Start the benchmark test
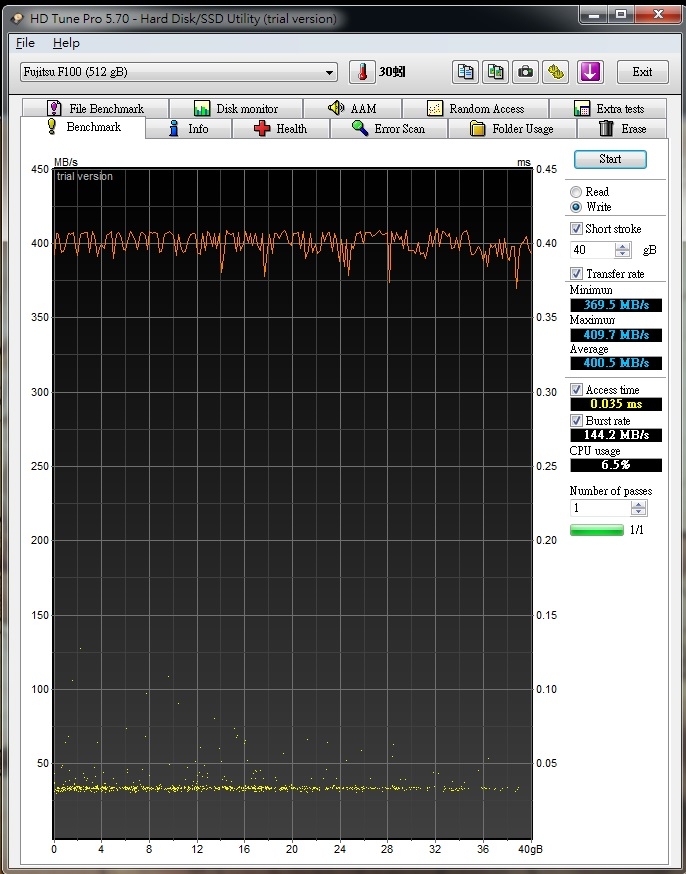 point(610,159)
